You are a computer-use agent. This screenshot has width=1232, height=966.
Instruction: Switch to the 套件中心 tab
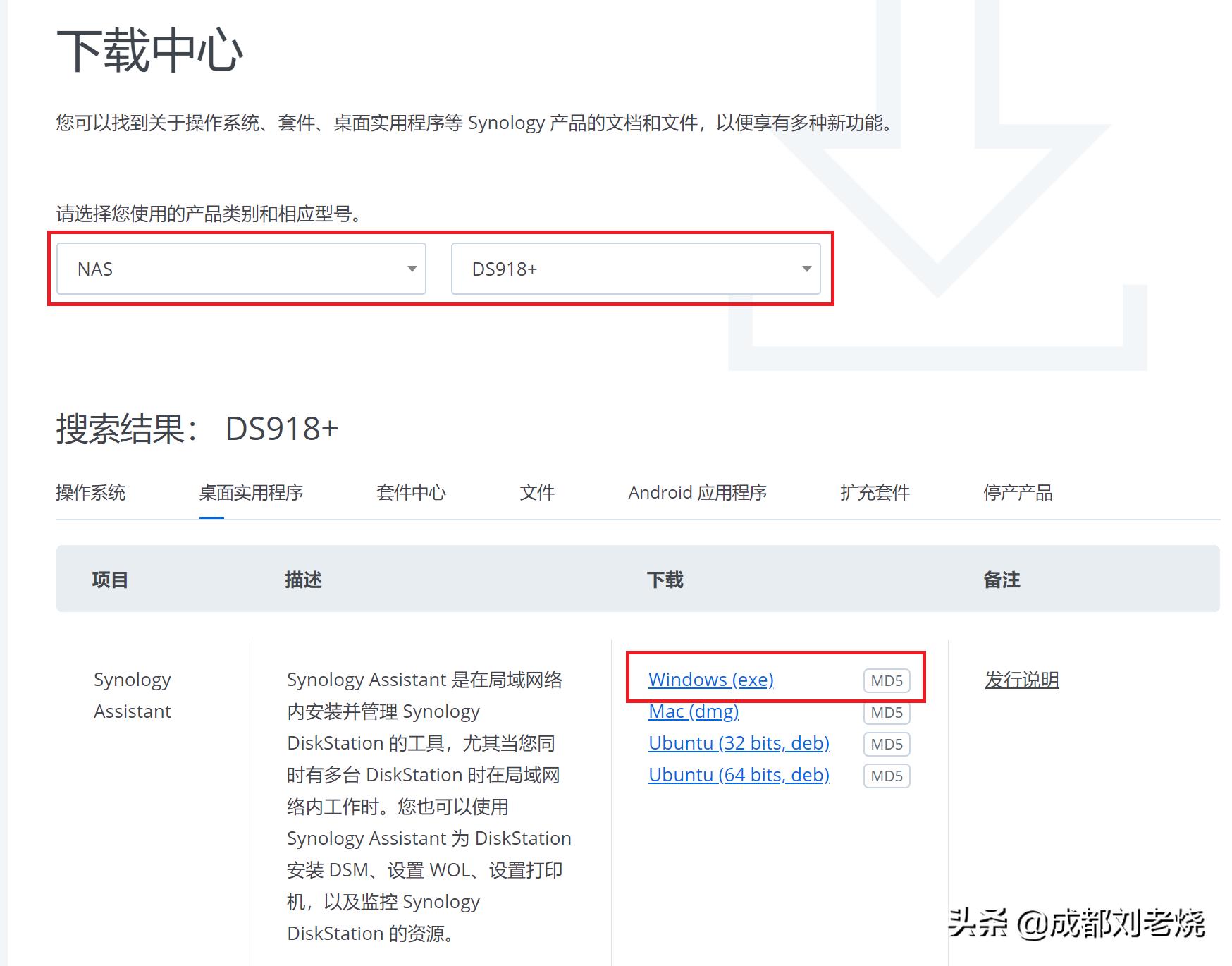coord(411,493)
